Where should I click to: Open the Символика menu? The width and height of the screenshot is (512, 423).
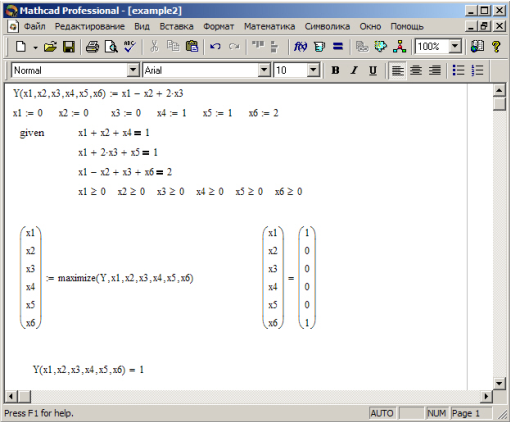tap(327, 26)
